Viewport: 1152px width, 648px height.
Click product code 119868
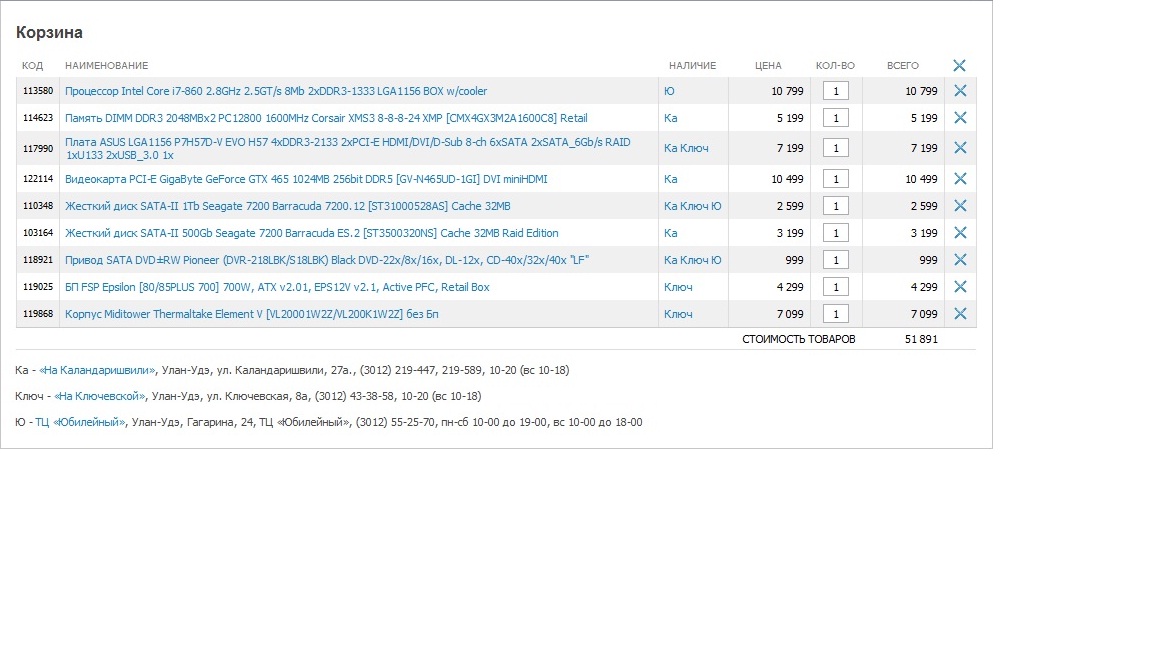click(38, 314)
